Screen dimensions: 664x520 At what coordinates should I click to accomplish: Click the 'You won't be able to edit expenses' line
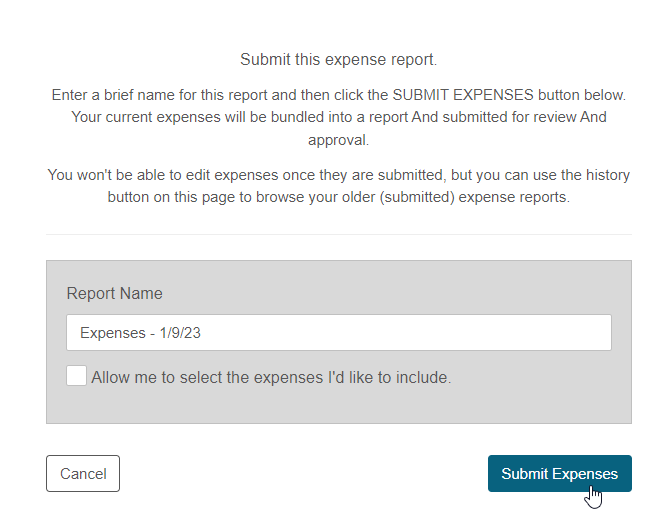(x=339, y=175)
